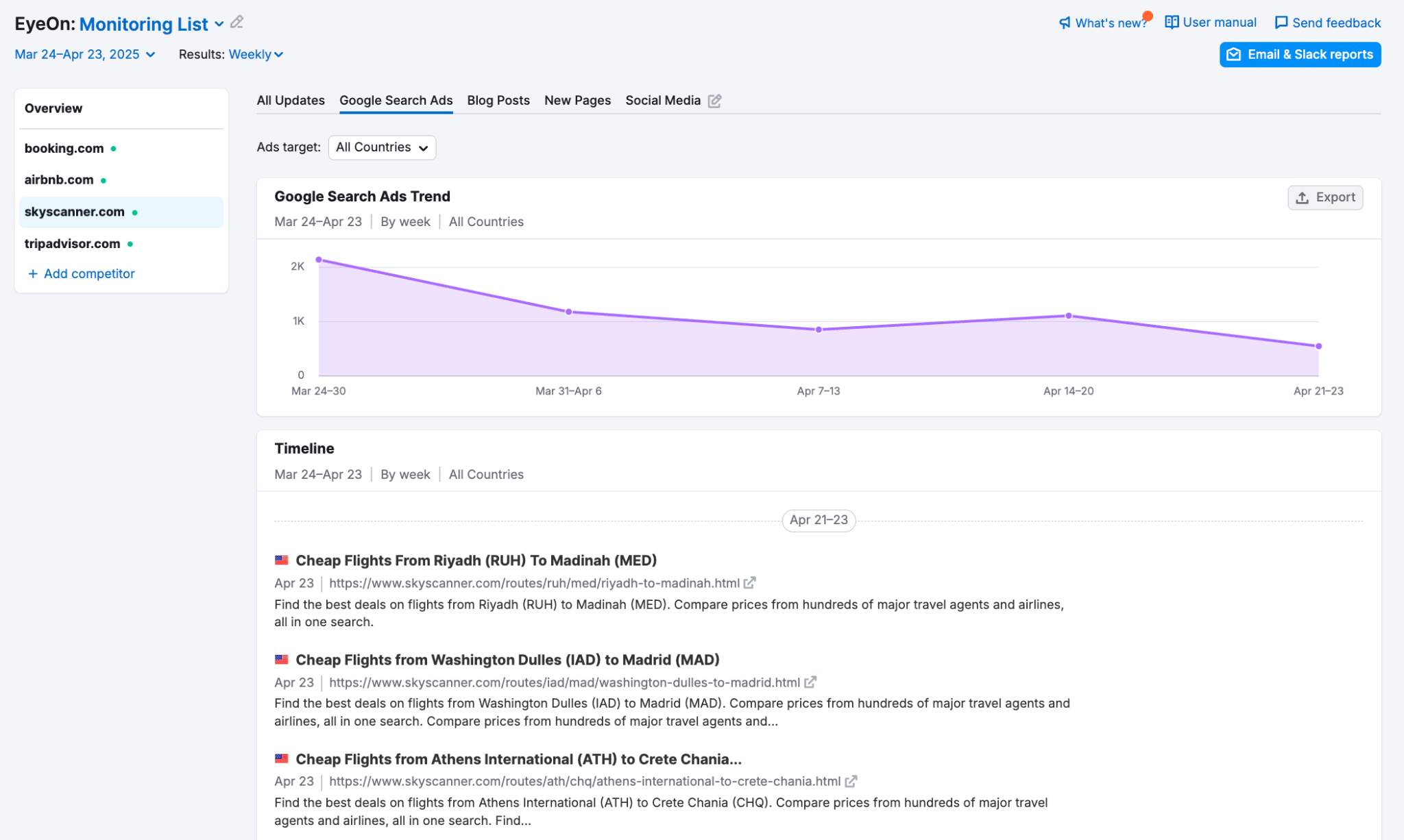
Task: Click the User manual book icon
Action: 1172,23
